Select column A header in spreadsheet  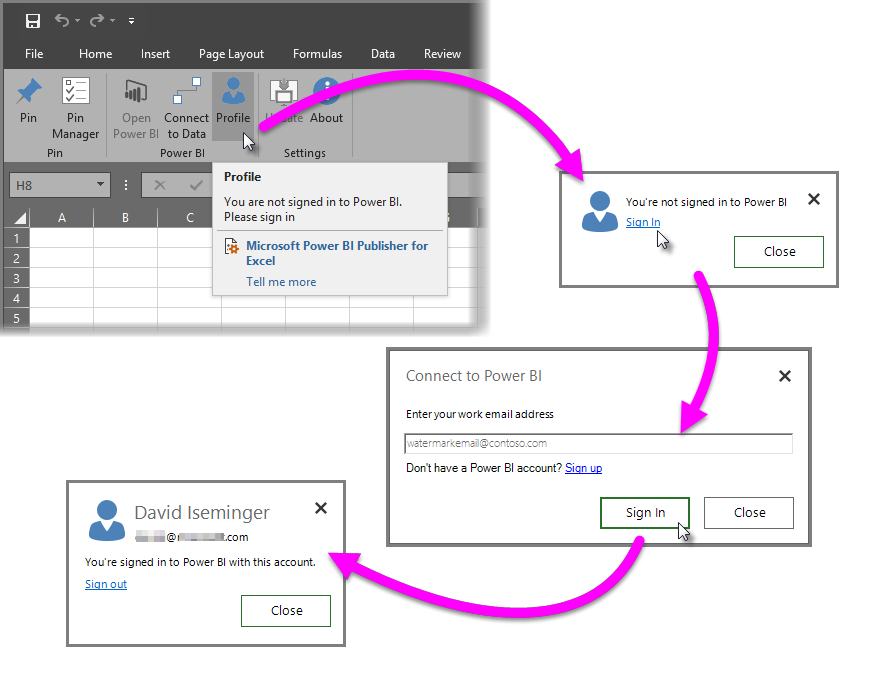[x=62, y=218]
